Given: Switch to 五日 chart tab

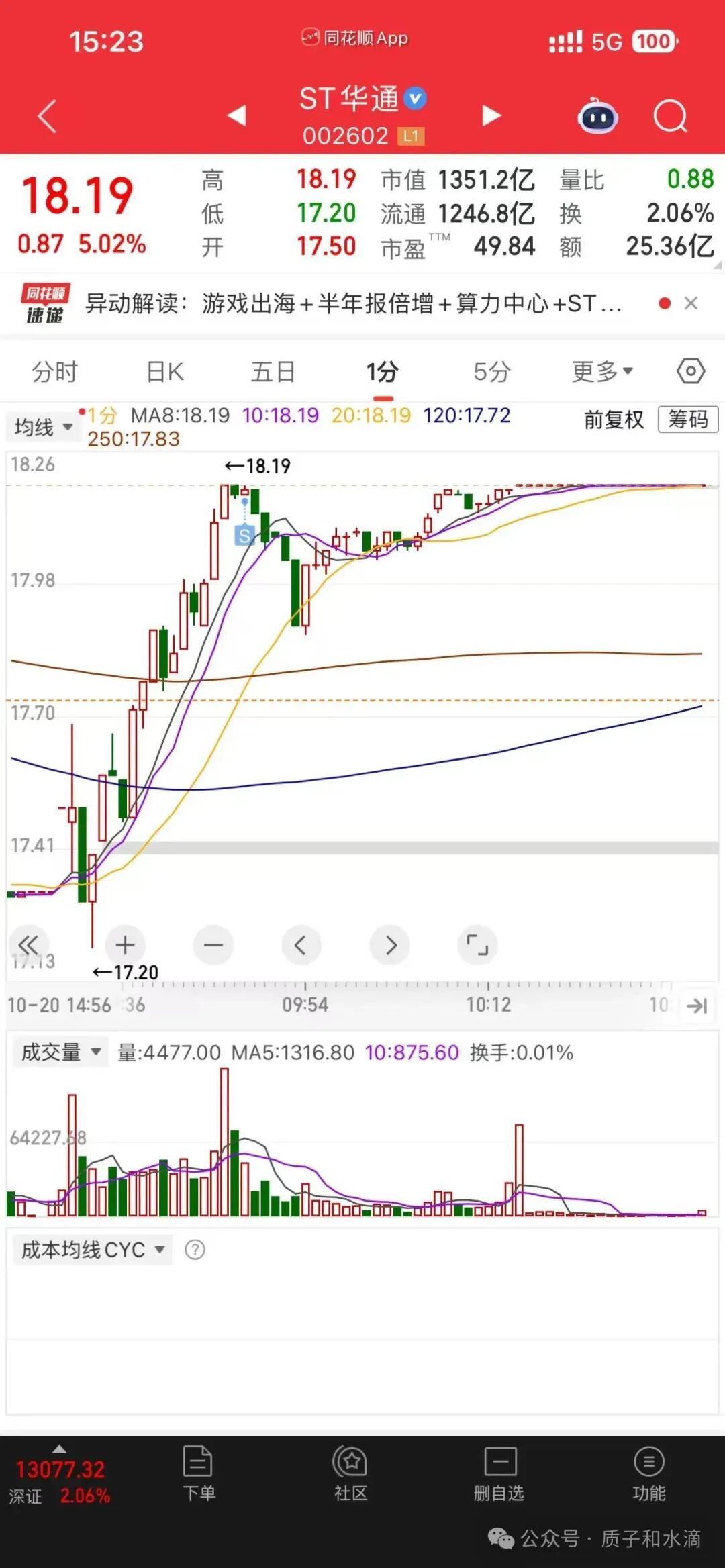Looking at the screenshot, I should pyautogui.click(x=273, y=371).
